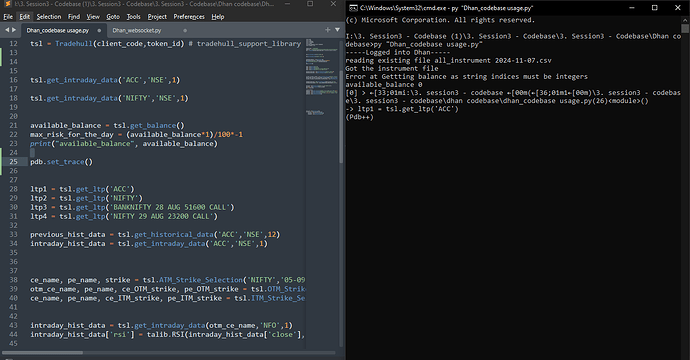Open the File menu in Sublime Text
This screenshot has width=690, height=360.
(8, 17)
